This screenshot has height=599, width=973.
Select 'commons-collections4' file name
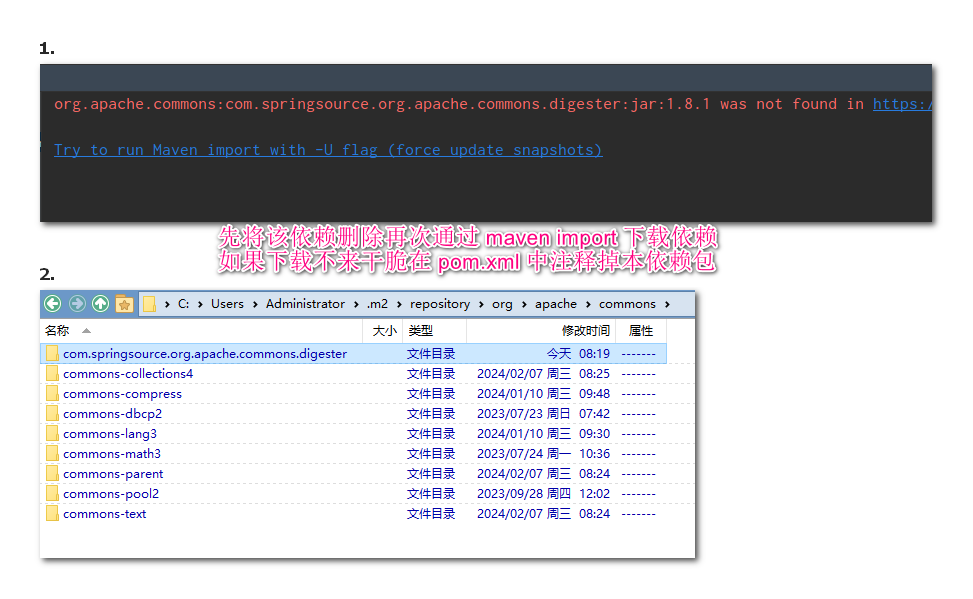click(128, 374)
